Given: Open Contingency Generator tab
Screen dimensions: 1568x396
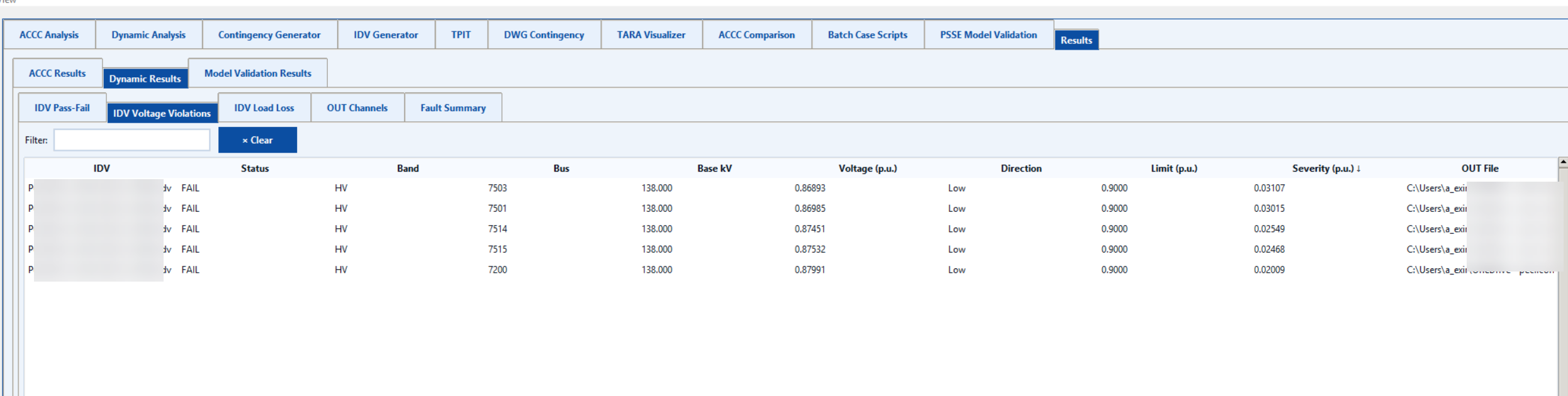Looking at the screenshot, I should click(269, 35).
